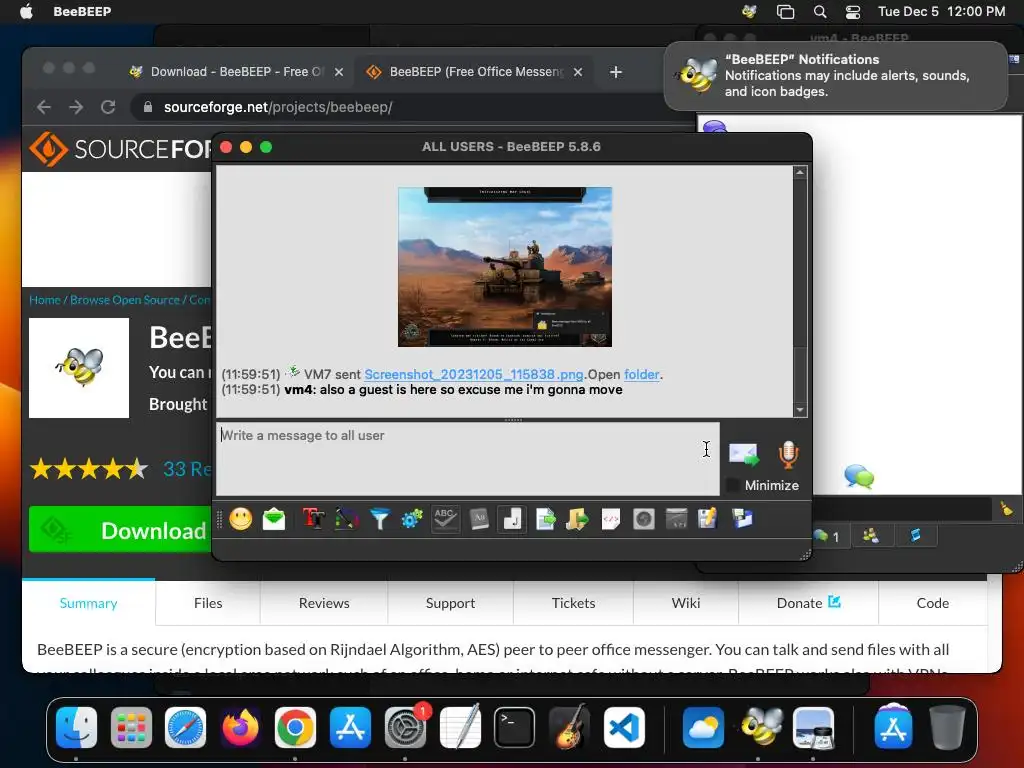Open Control Center in menu bar
The height and width of the screenshot is (768, 1024).
pyautogui.click(x=853, y=12)
